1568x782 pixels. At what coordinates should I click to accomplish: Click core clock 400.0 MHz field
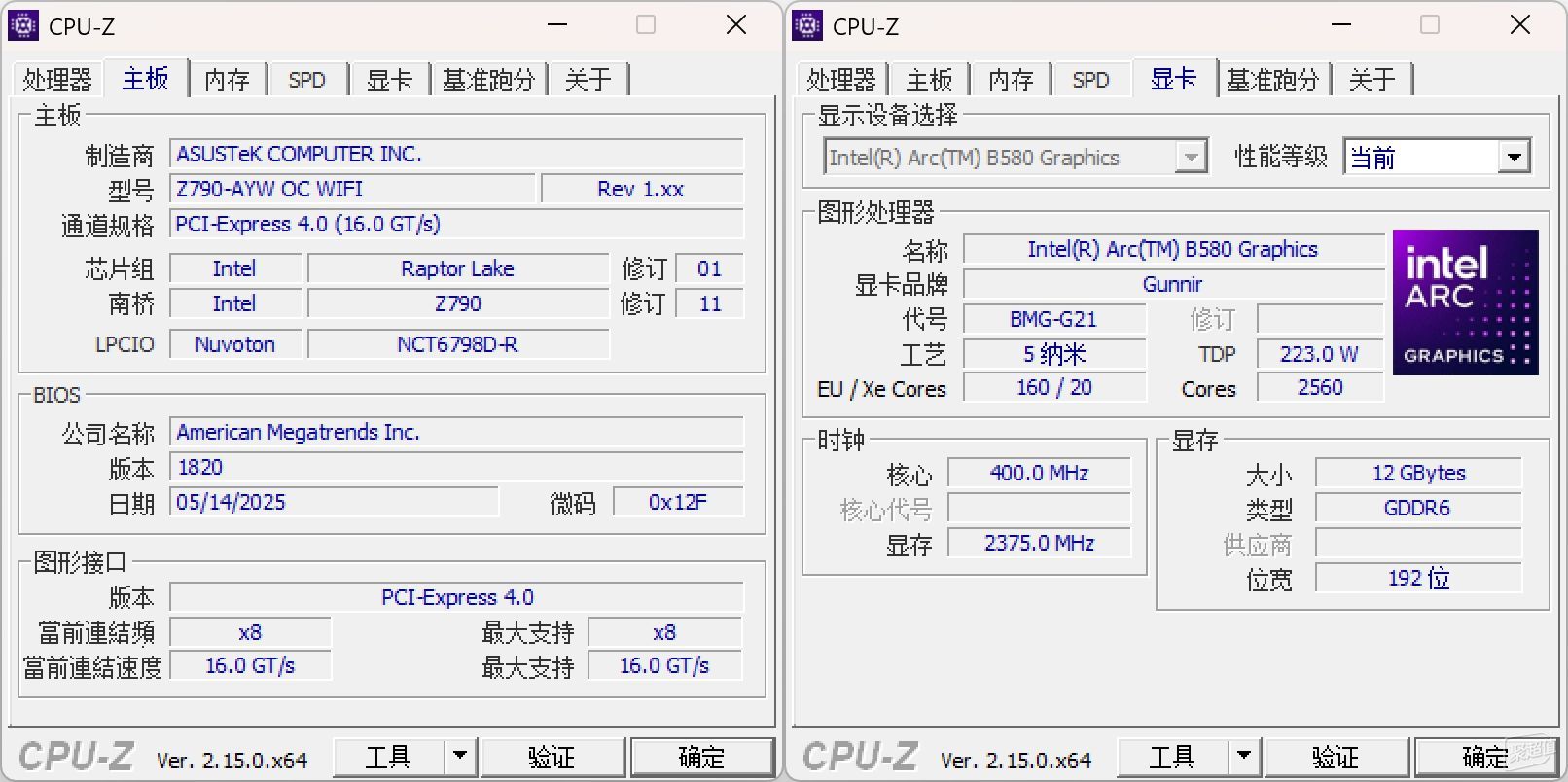tap(1040, 473)
